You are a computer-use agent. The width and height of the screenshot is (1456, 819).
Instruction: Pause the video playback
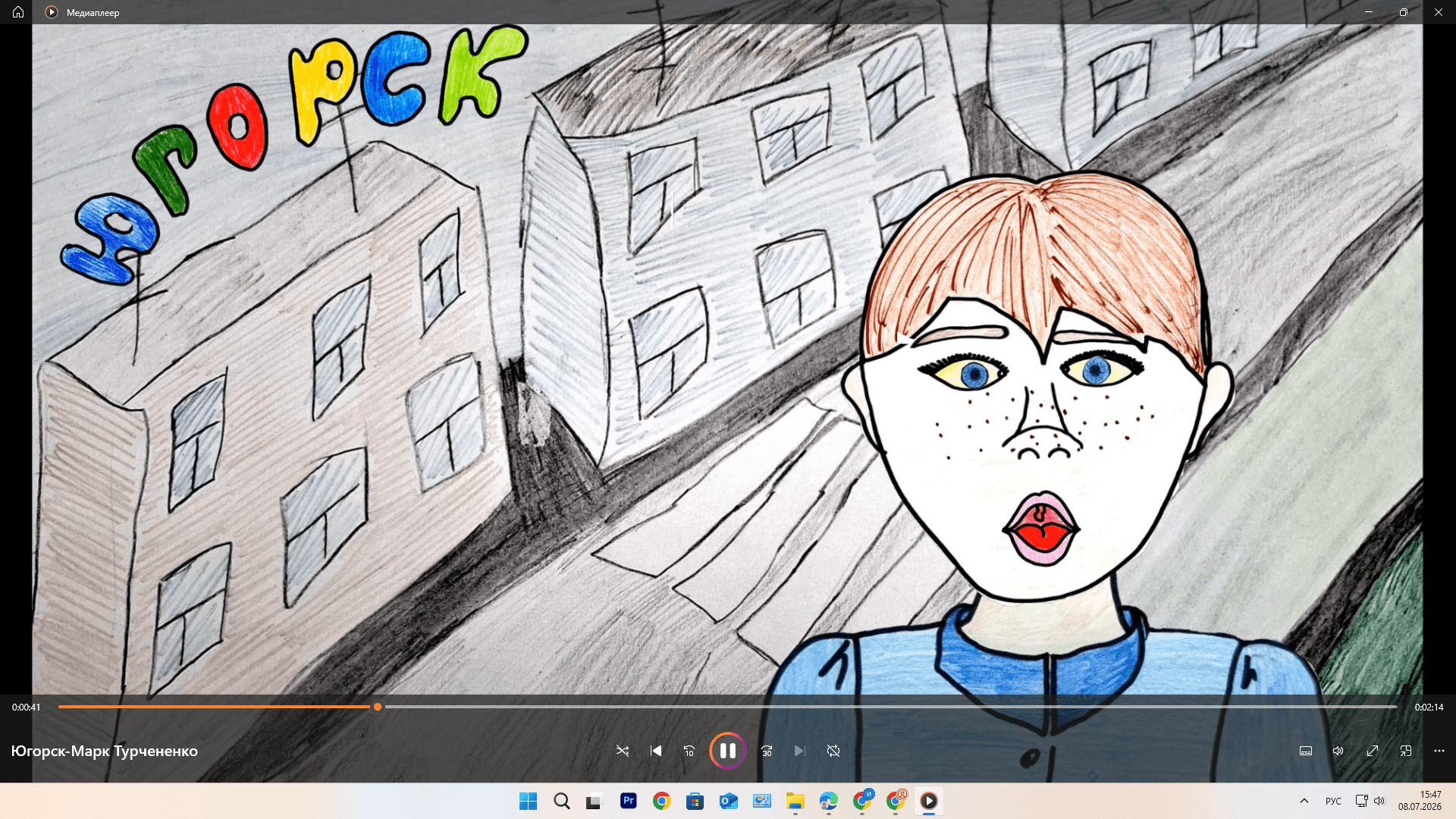[728, 751]
